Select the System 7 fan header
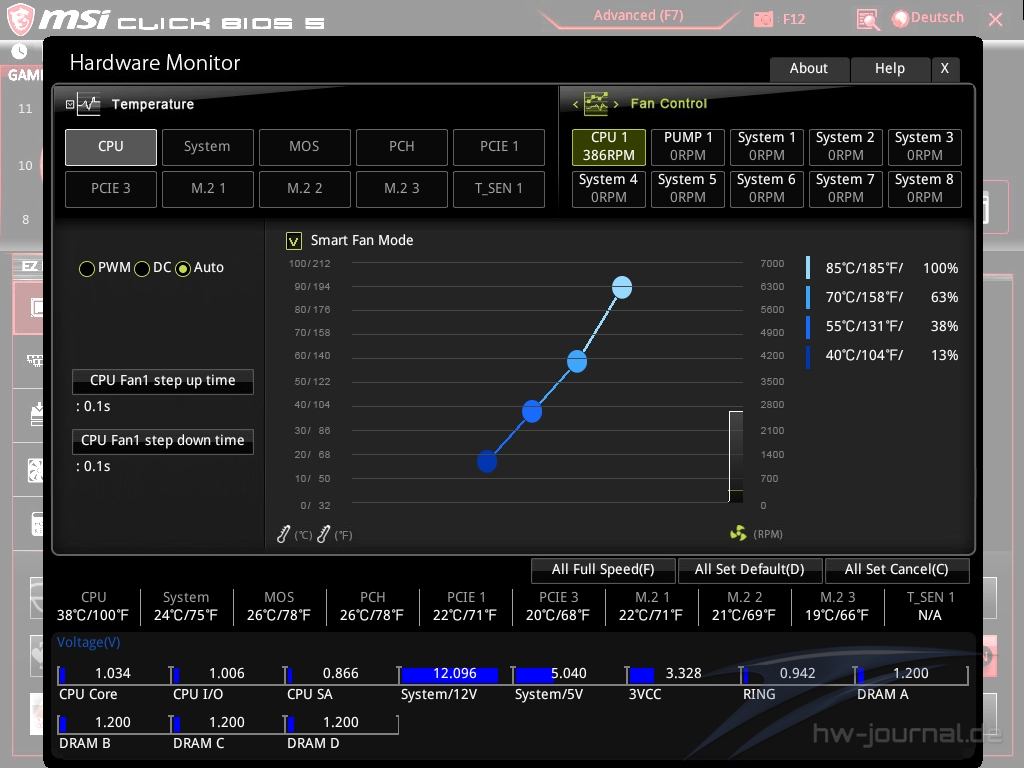Image resolution: width=1024 pixels, height=768 pixels. coord(846,189)
